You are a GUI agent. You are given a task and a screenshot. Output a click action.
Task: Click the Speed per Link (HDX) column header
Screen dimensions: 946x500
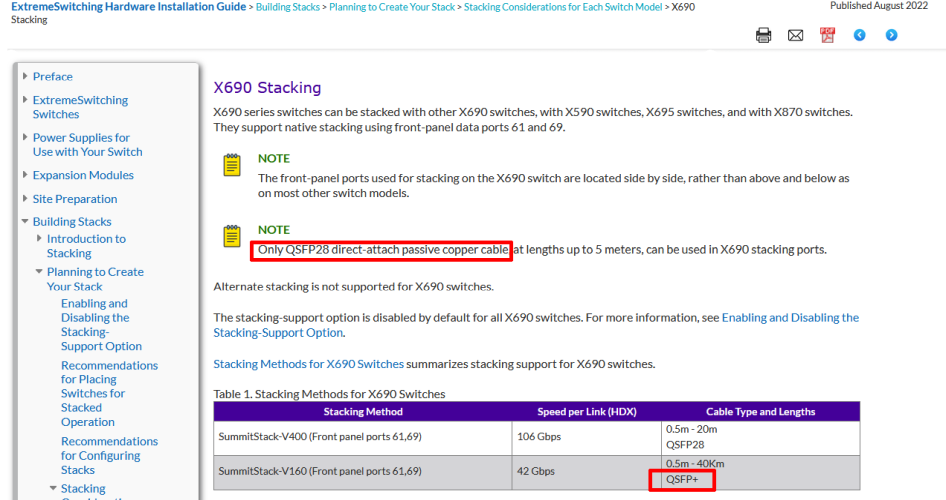coord(586,411)
